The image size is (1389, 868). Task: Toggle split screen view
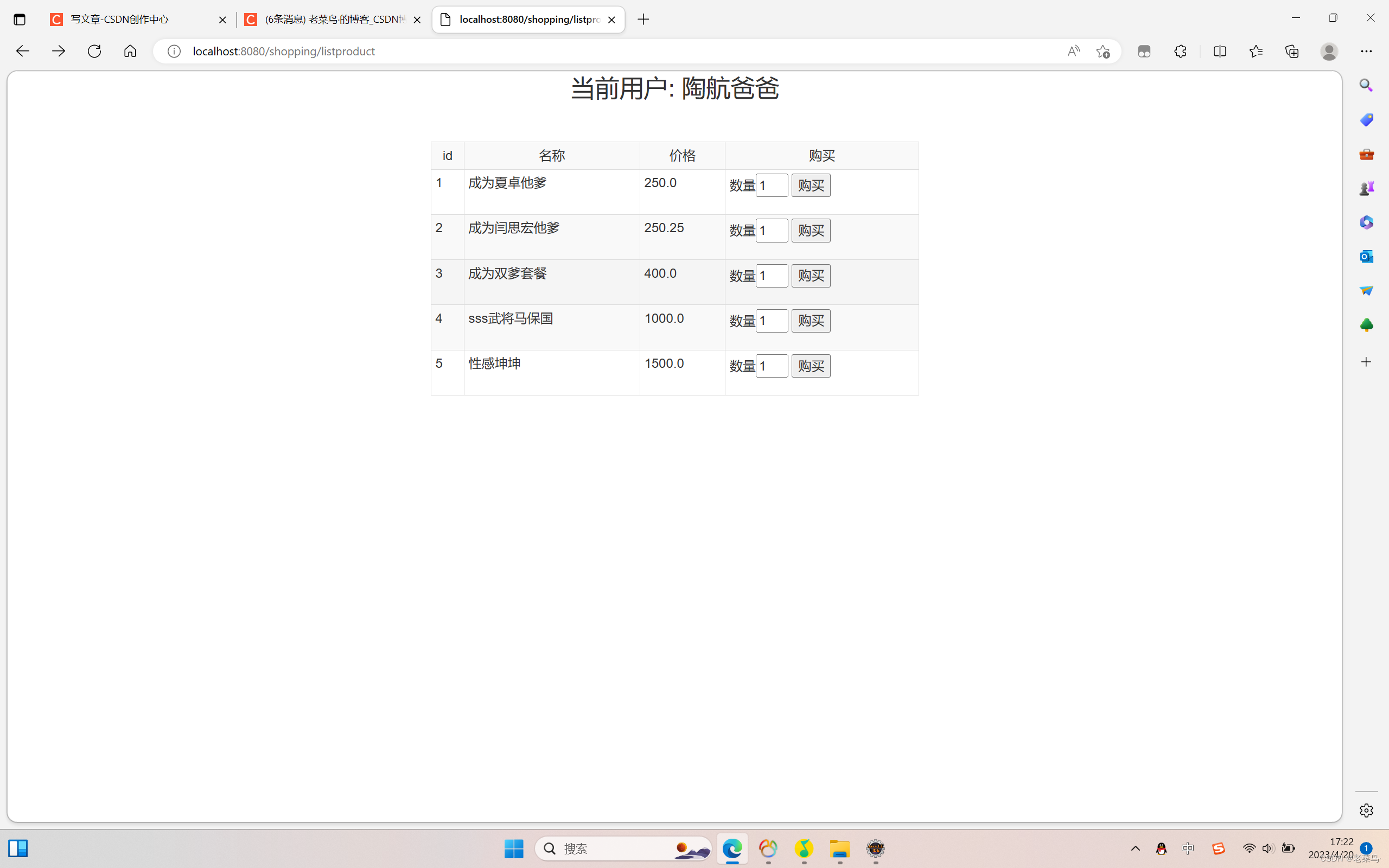pos(1220,51)
